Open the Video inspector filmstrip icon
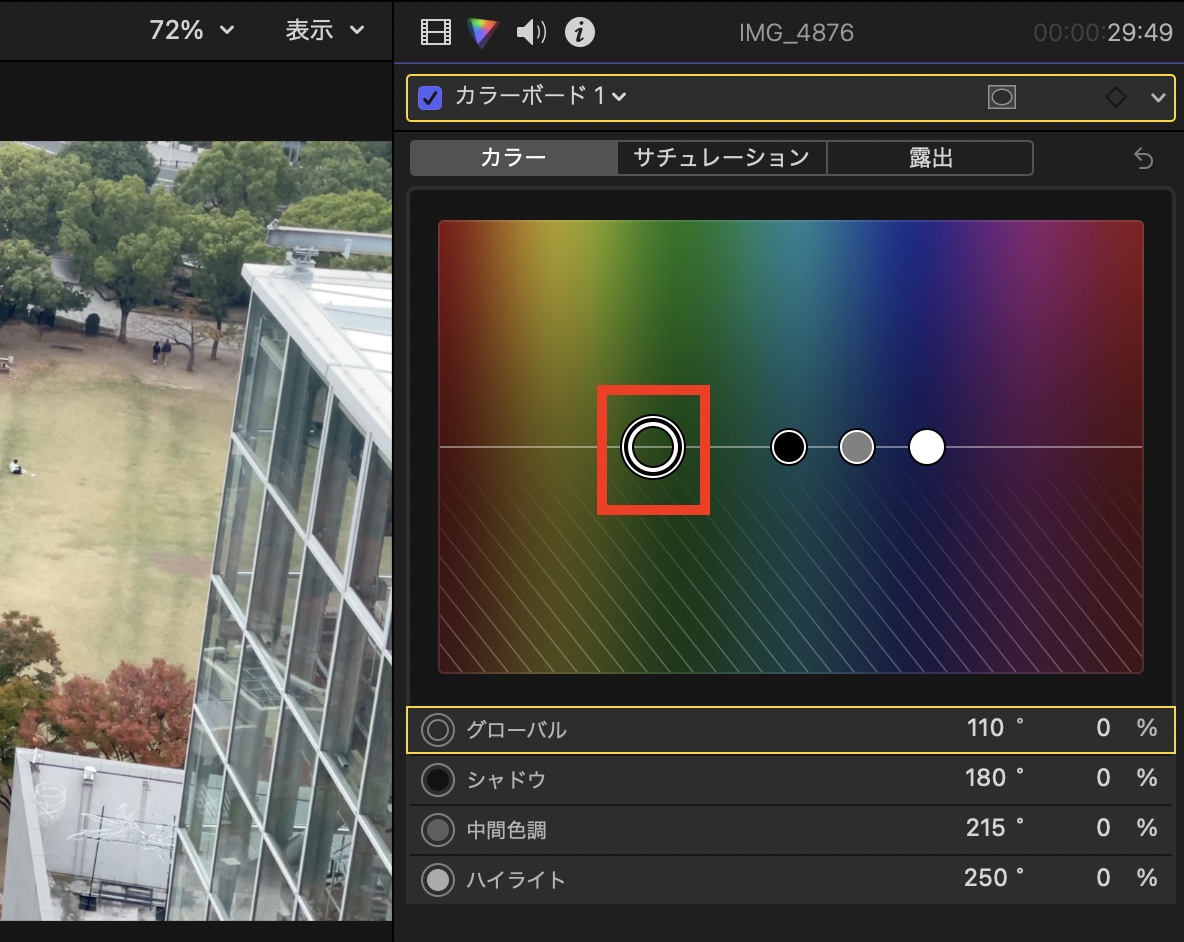Screen dimensions: 1184x942 click(436, 32)
